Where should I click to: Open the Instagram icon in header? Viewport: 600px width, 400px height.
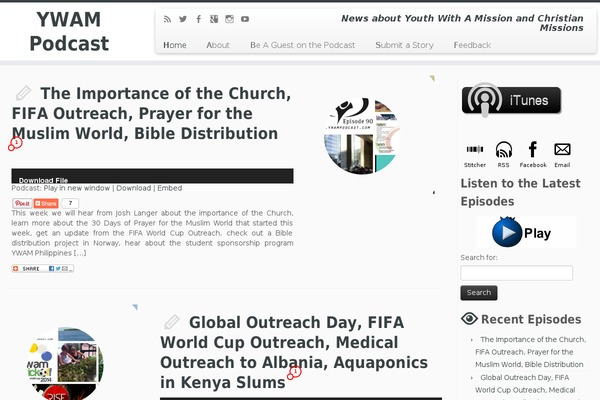[229, 19]
